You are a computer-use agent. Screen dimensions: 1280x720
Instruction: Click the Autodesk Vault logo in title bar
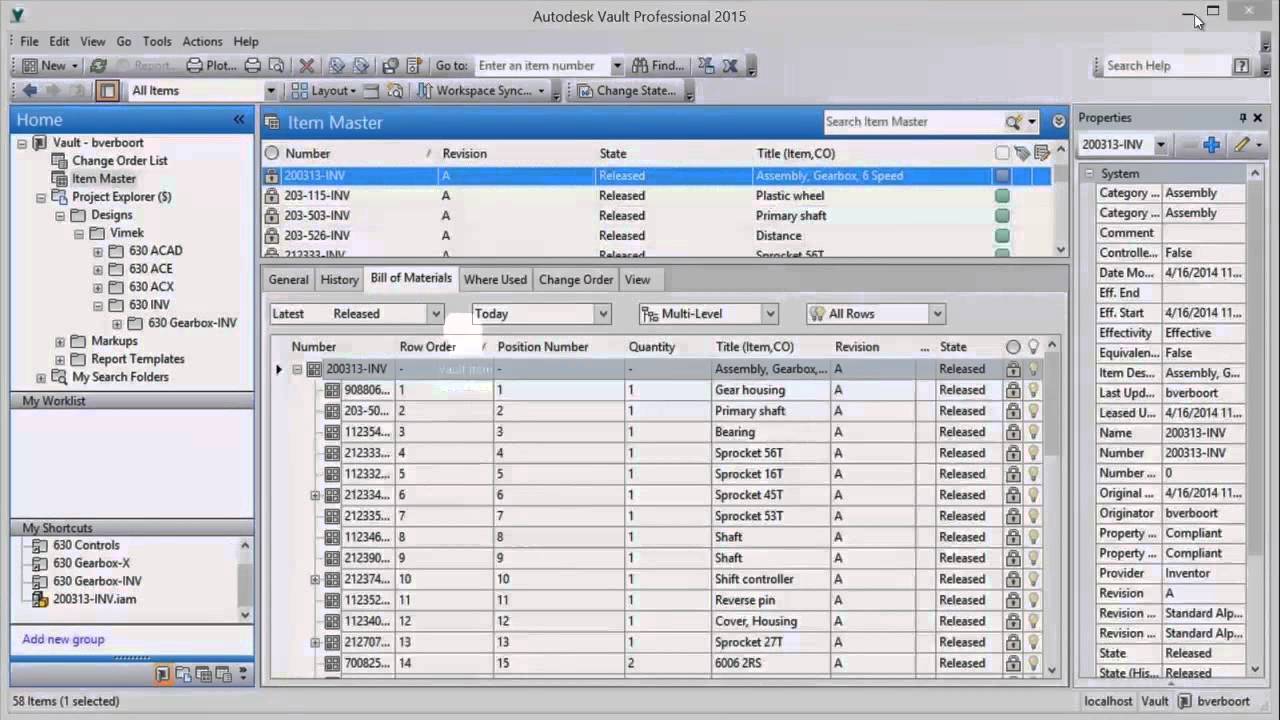19,15
